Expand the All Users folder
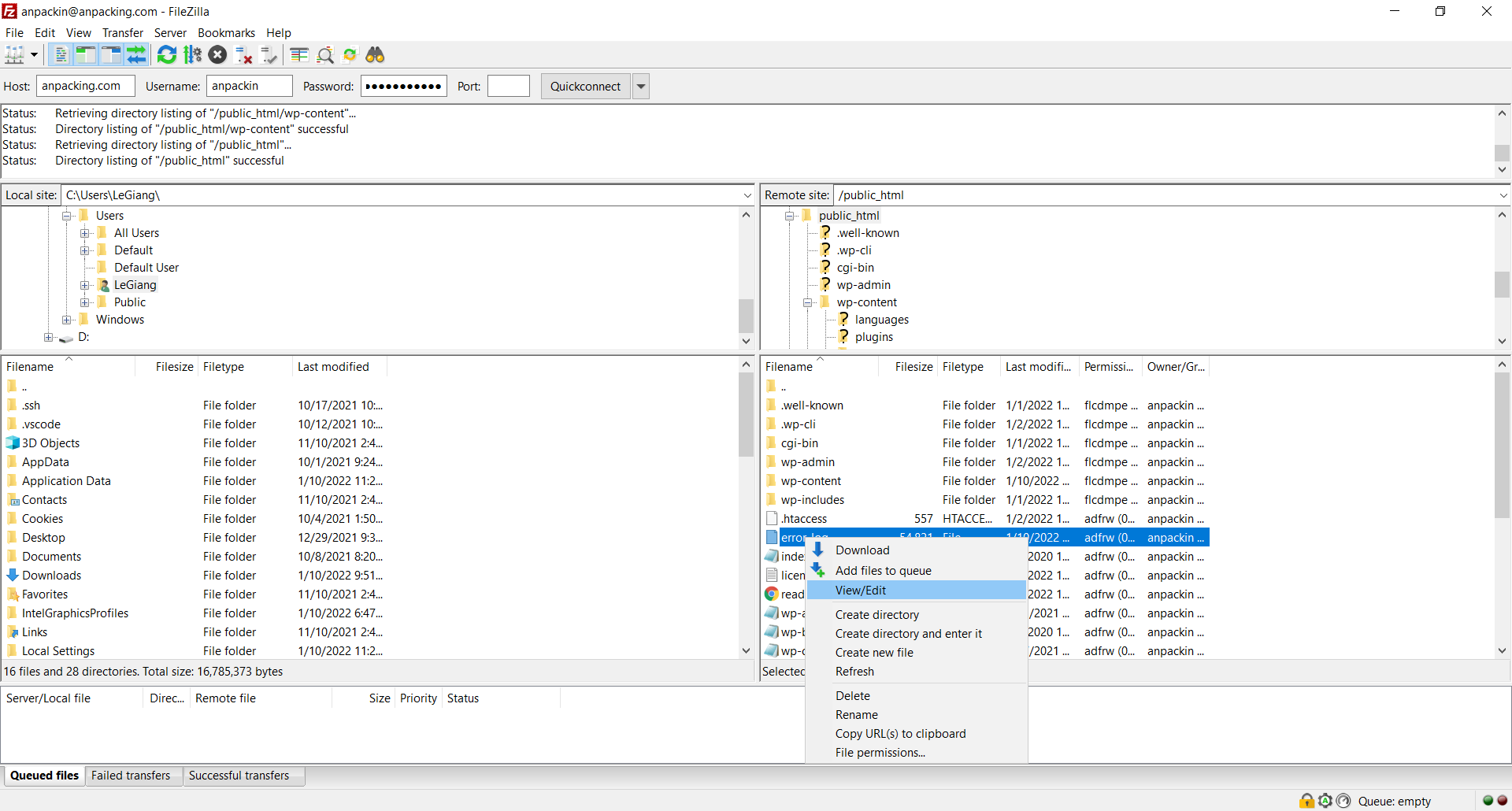 pyautogui.click(x=85, y=233)
